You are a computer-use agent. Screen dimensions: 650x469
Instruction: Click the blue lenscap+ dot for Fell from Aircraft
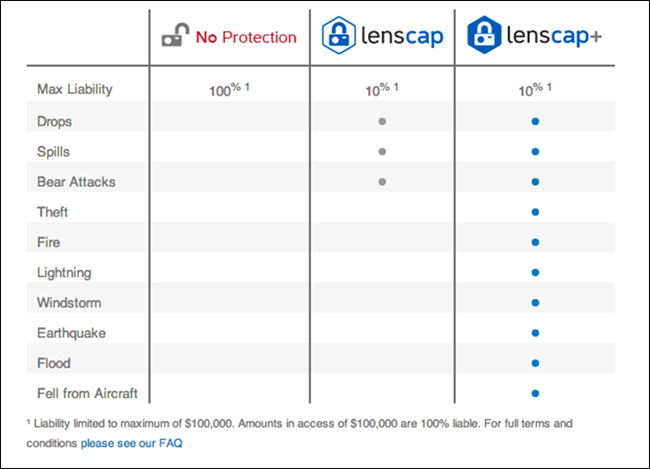pos(535,393)
